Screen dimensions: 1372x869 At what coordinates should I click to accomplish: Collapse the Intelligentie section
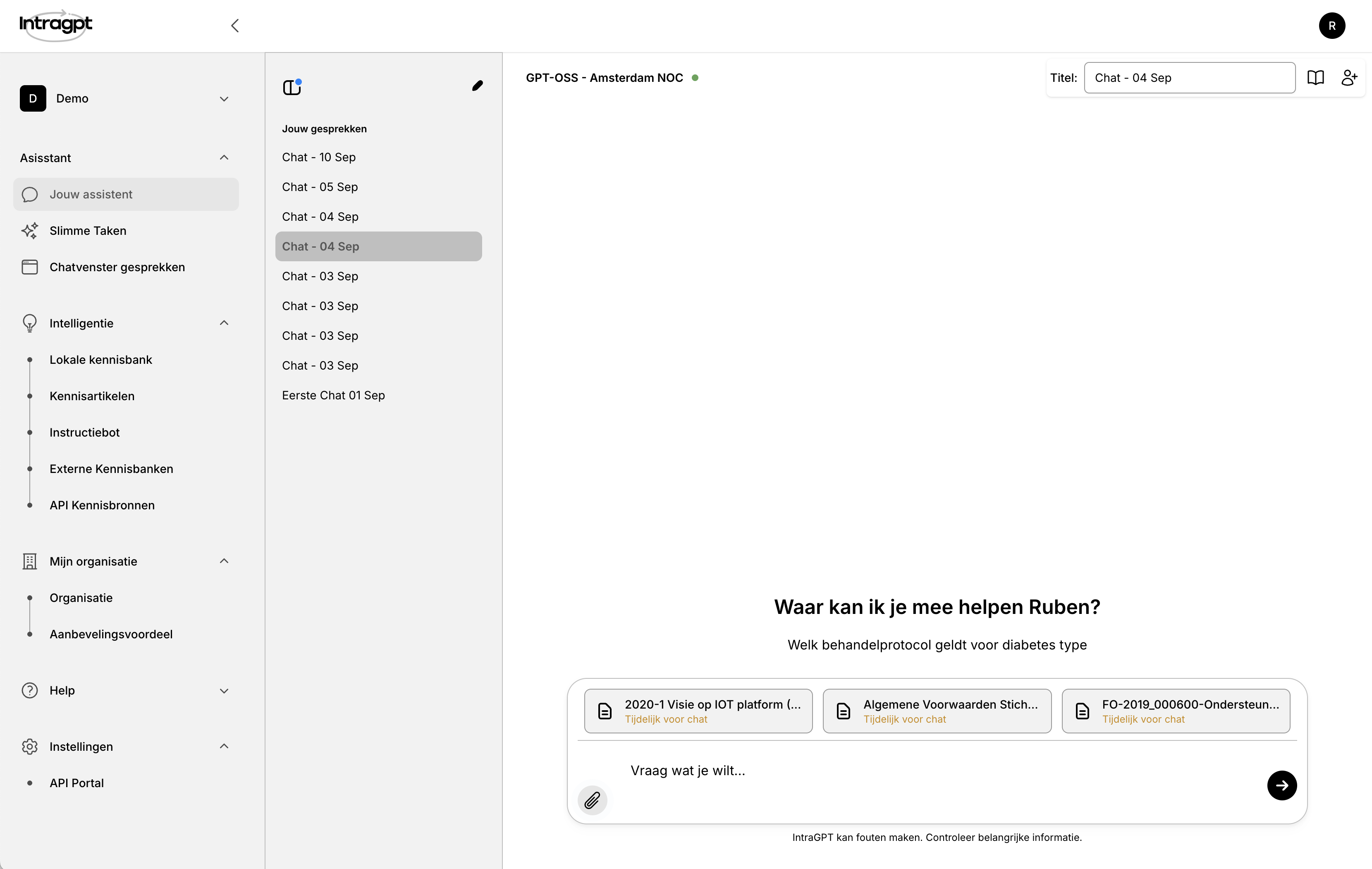click(x=224, y=323)
